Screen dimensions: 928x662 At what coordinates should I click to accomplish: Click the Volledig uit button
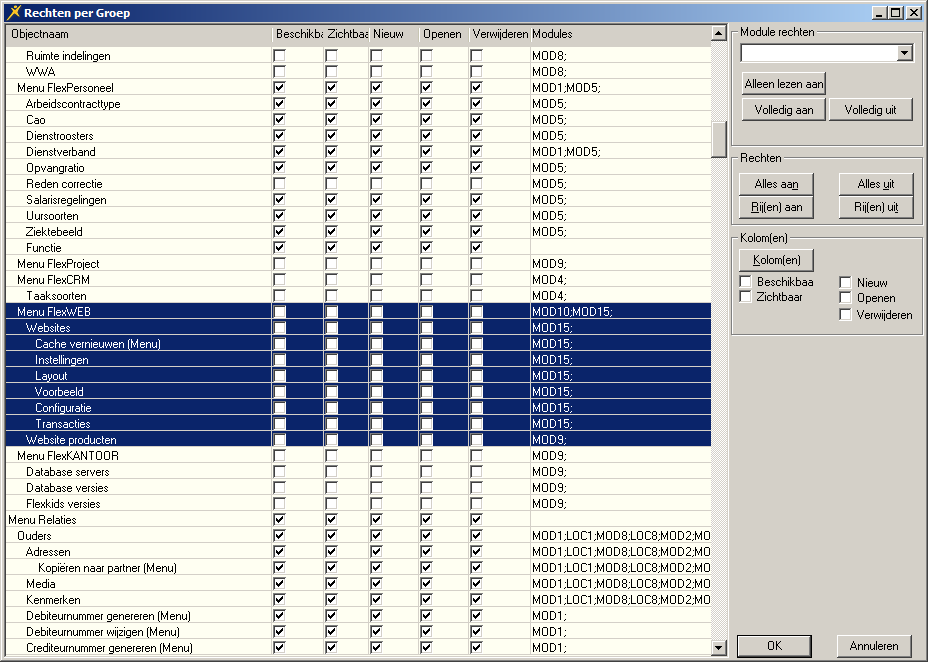pos(870,110)
